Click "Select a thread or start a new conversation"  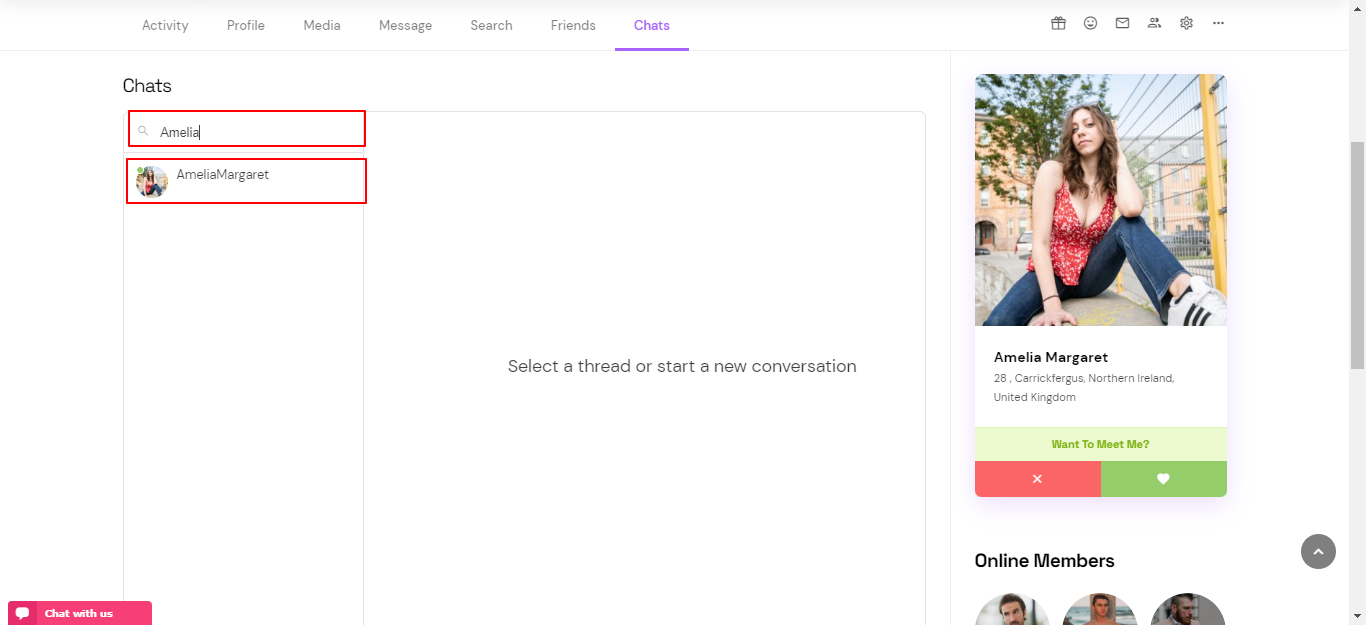[682, 366]
